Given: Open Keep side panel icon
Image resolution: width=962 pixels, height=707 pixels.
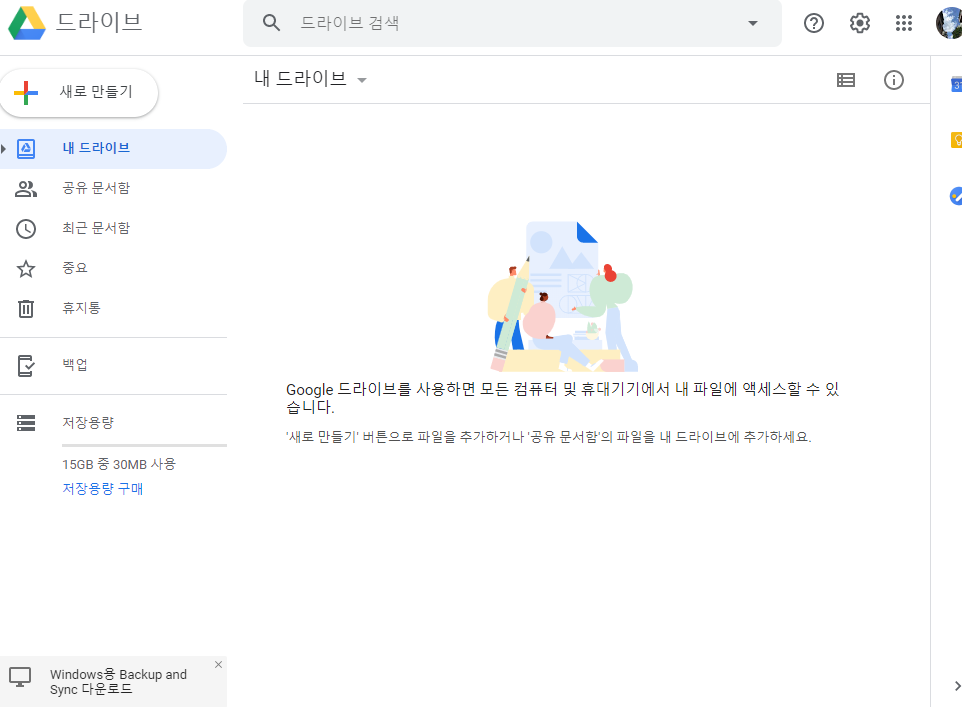Looking at the screenshot, I should coord(956,140).
